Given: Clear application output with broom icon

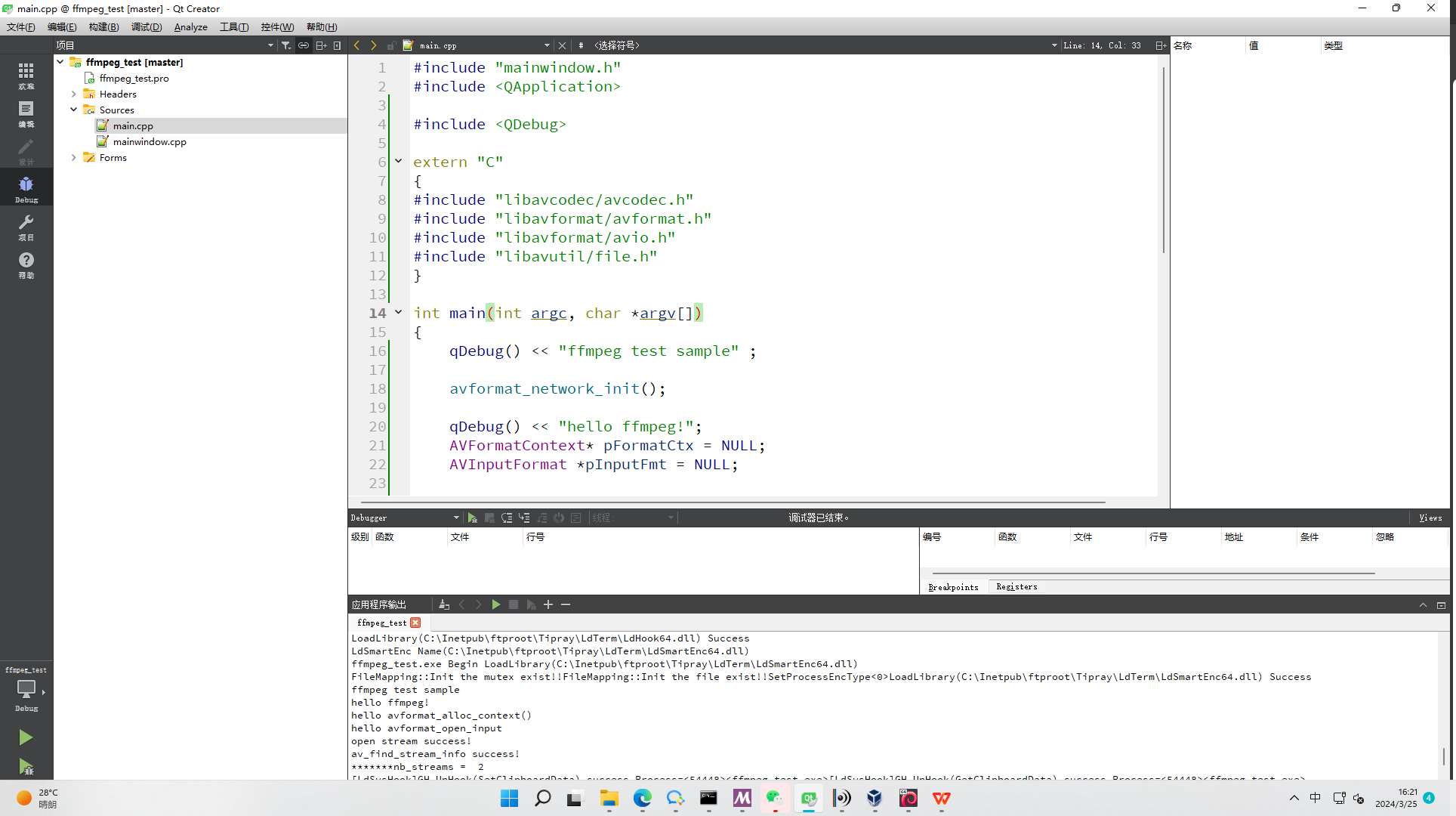Looking at the screenshot, I should point(444,605).
